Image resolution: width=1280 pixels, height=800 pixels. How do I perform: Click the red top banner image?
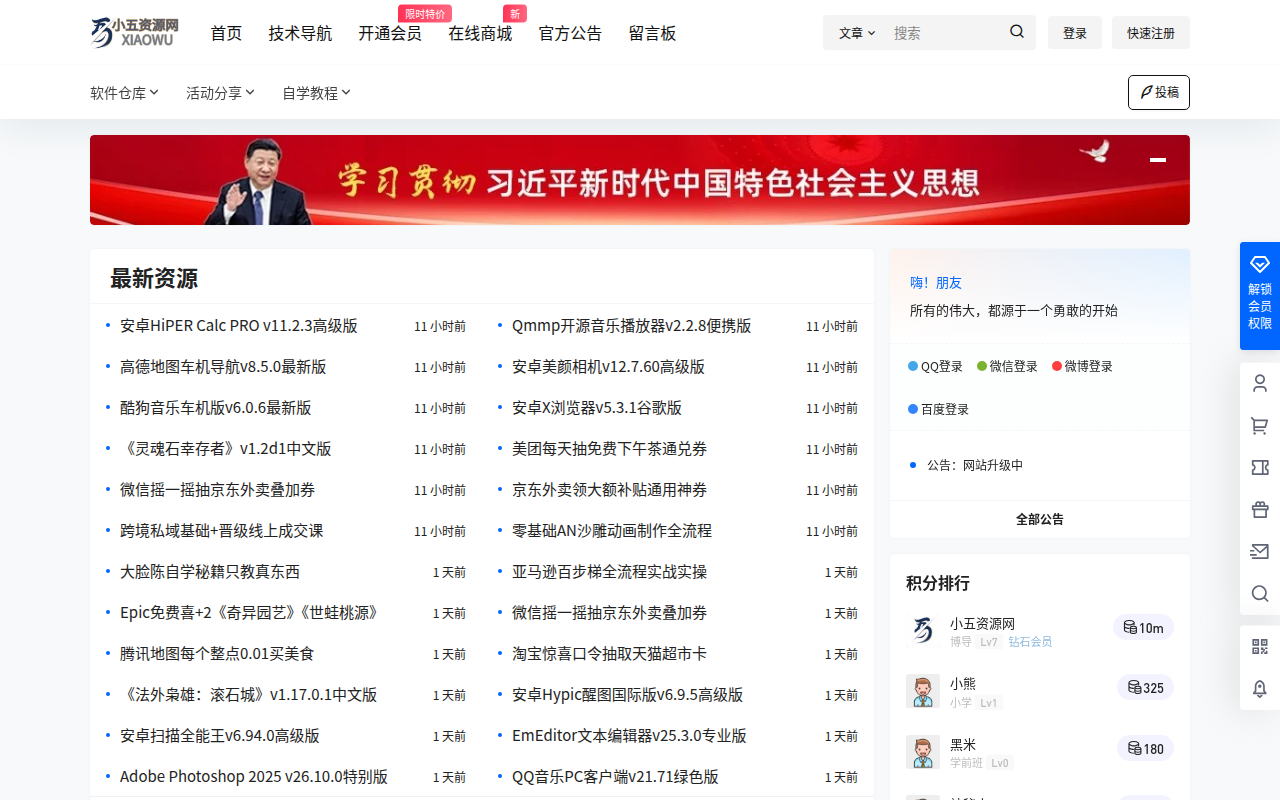tap(640, 180)
